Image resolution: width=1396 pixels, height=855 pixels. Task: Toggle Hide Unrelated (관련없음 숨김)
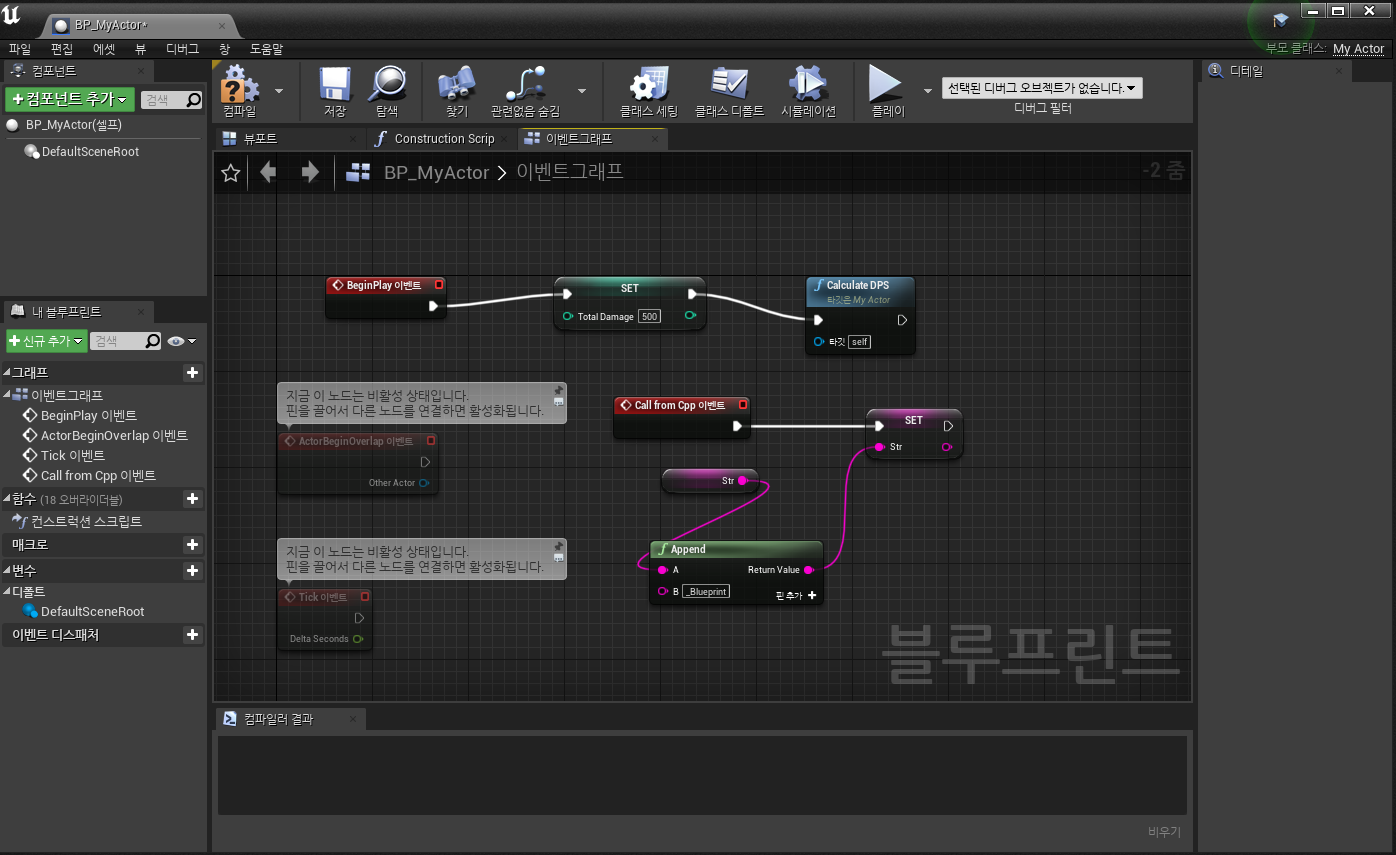525,90
